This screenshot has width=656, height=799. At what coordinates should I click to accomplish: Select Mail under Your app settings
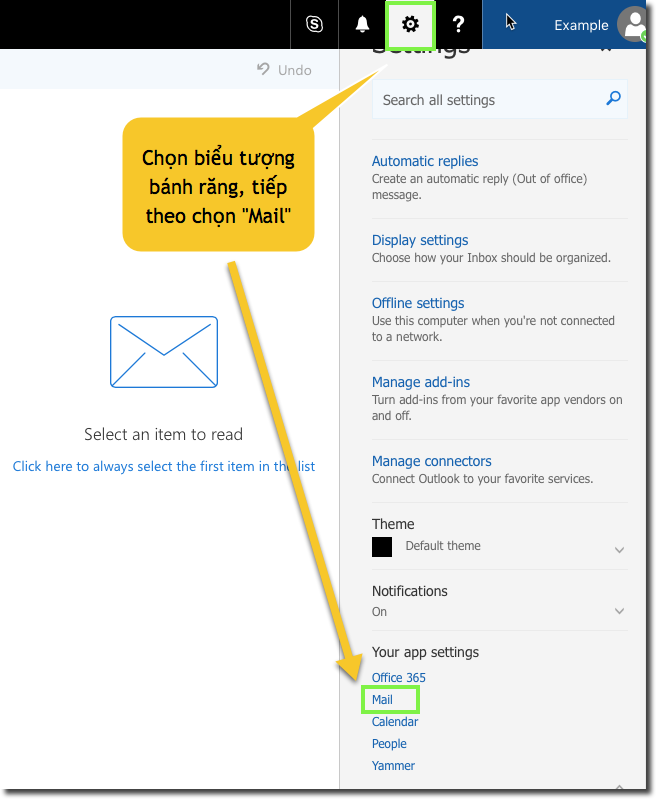tap(382, 700)
